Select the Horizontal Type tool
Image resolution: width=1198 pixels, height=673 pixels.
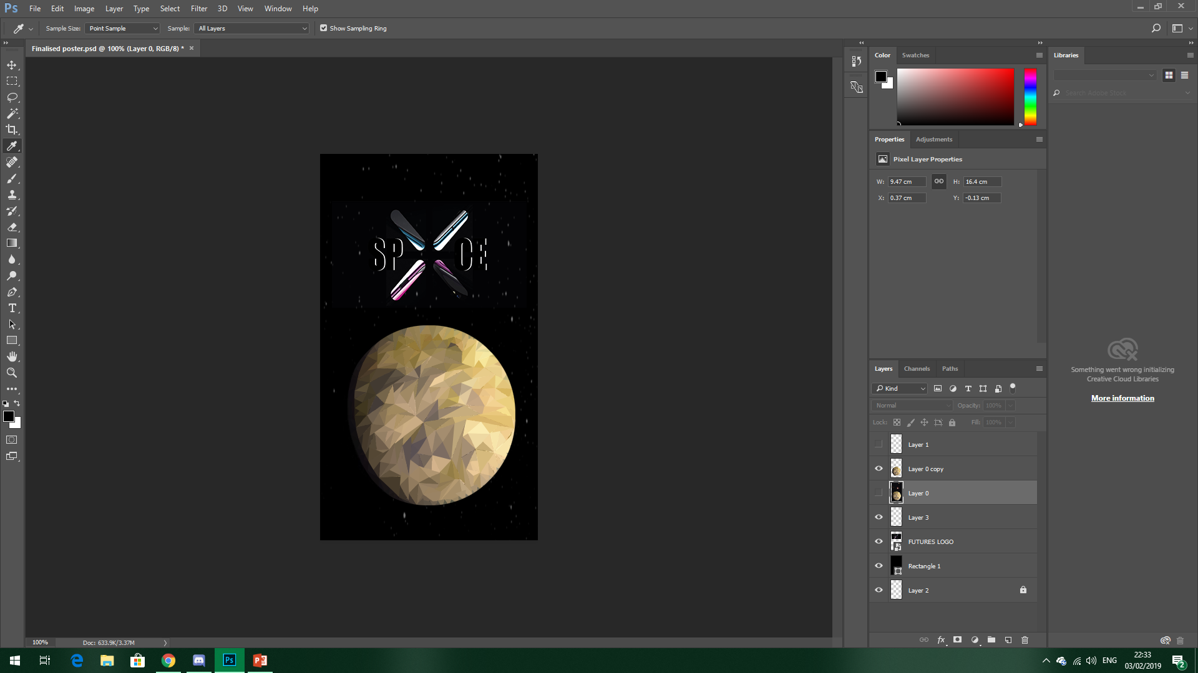[12, 308]
